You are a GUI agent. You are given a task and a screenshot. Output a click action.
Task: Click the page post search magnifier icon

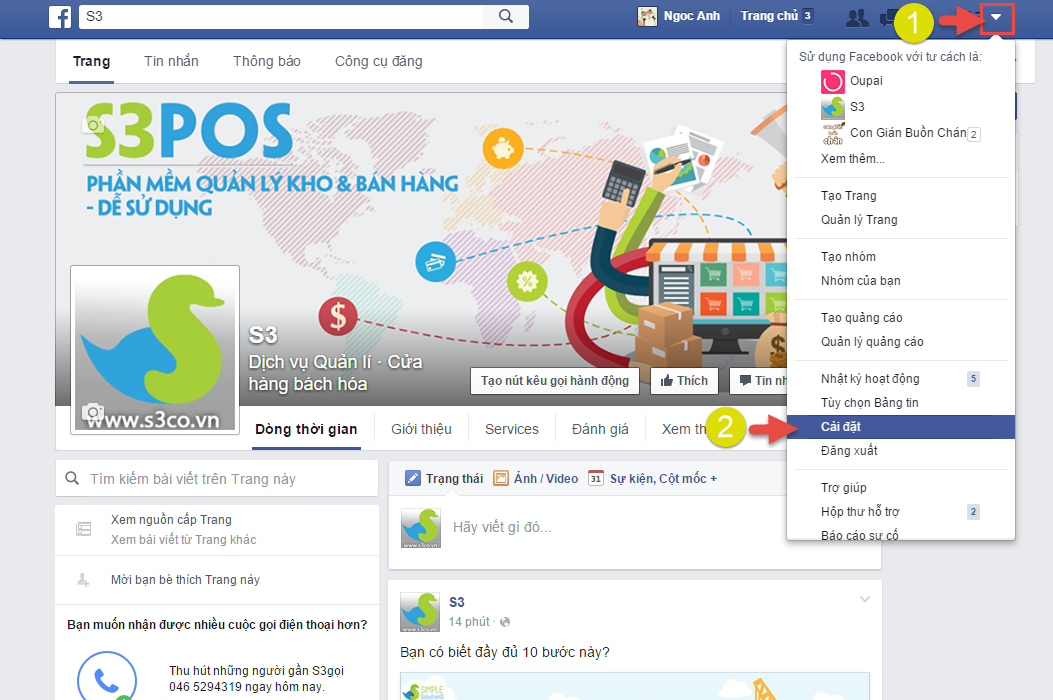point(72,479)
